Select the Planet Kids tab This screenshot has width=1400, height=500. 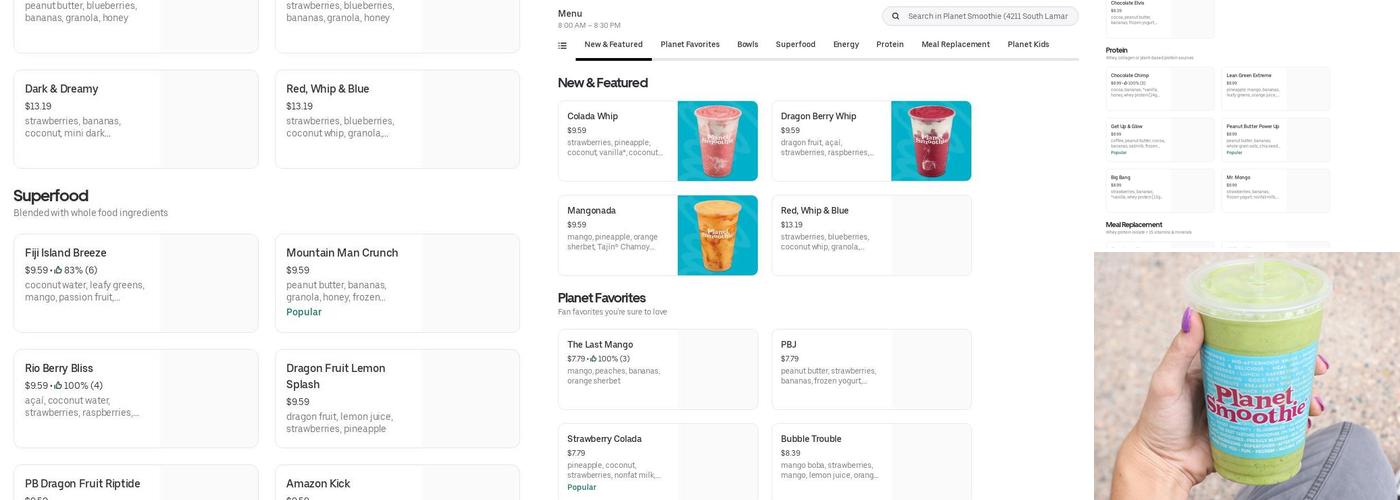click(1028, 45)
